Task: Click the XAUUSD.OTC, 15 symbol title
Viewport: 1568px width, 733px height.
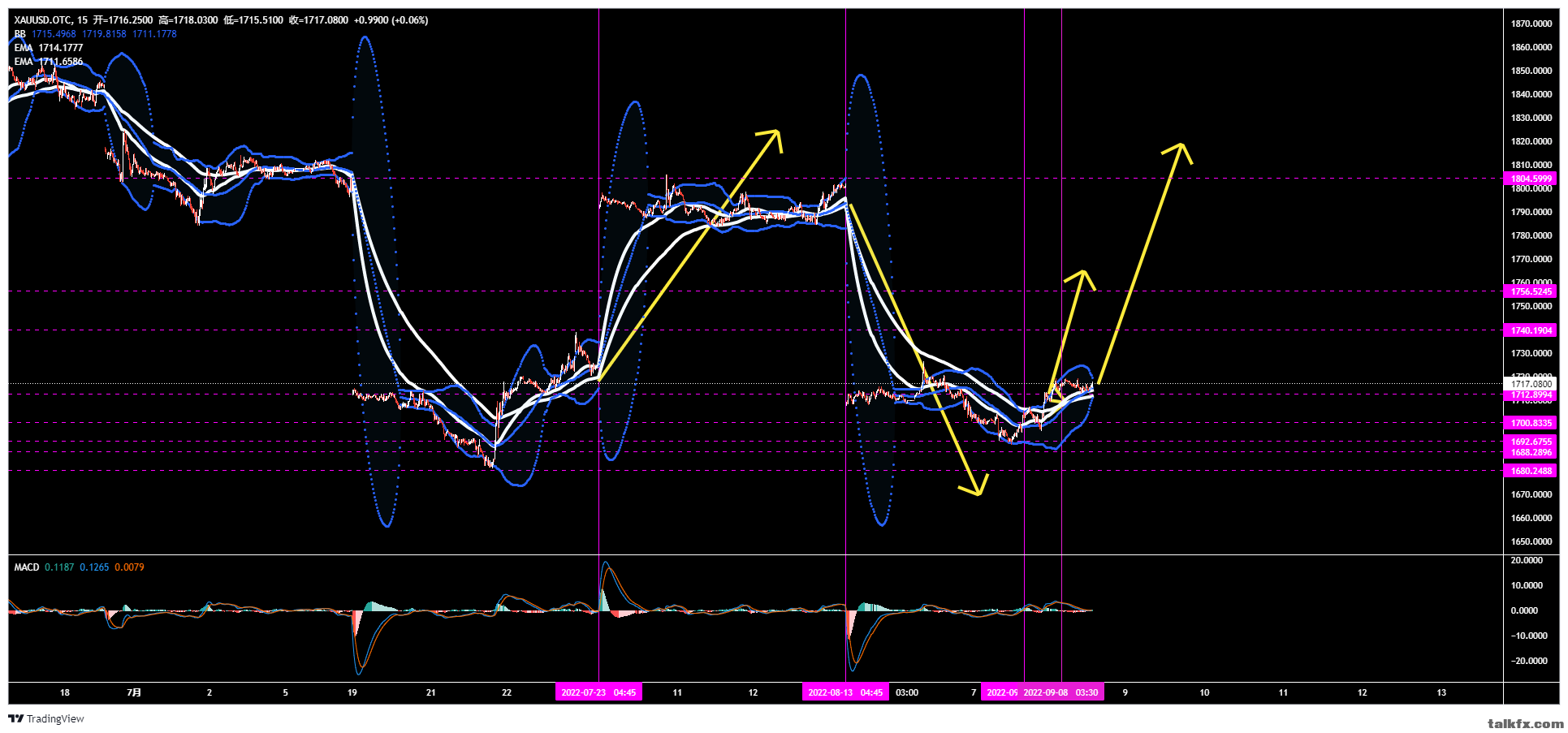Action: coord(50,20)
